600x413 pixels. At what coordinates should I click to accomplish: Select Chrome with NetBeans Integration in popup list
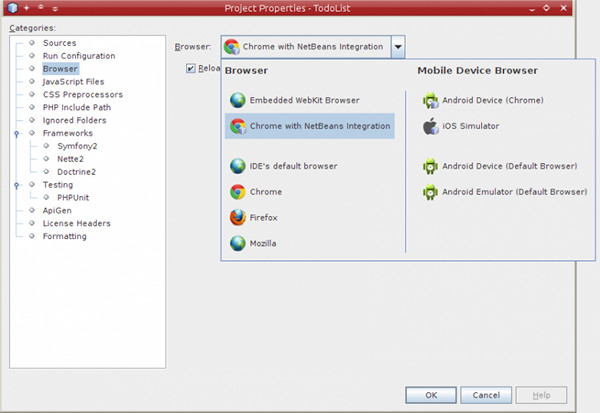tap(310, 126)
